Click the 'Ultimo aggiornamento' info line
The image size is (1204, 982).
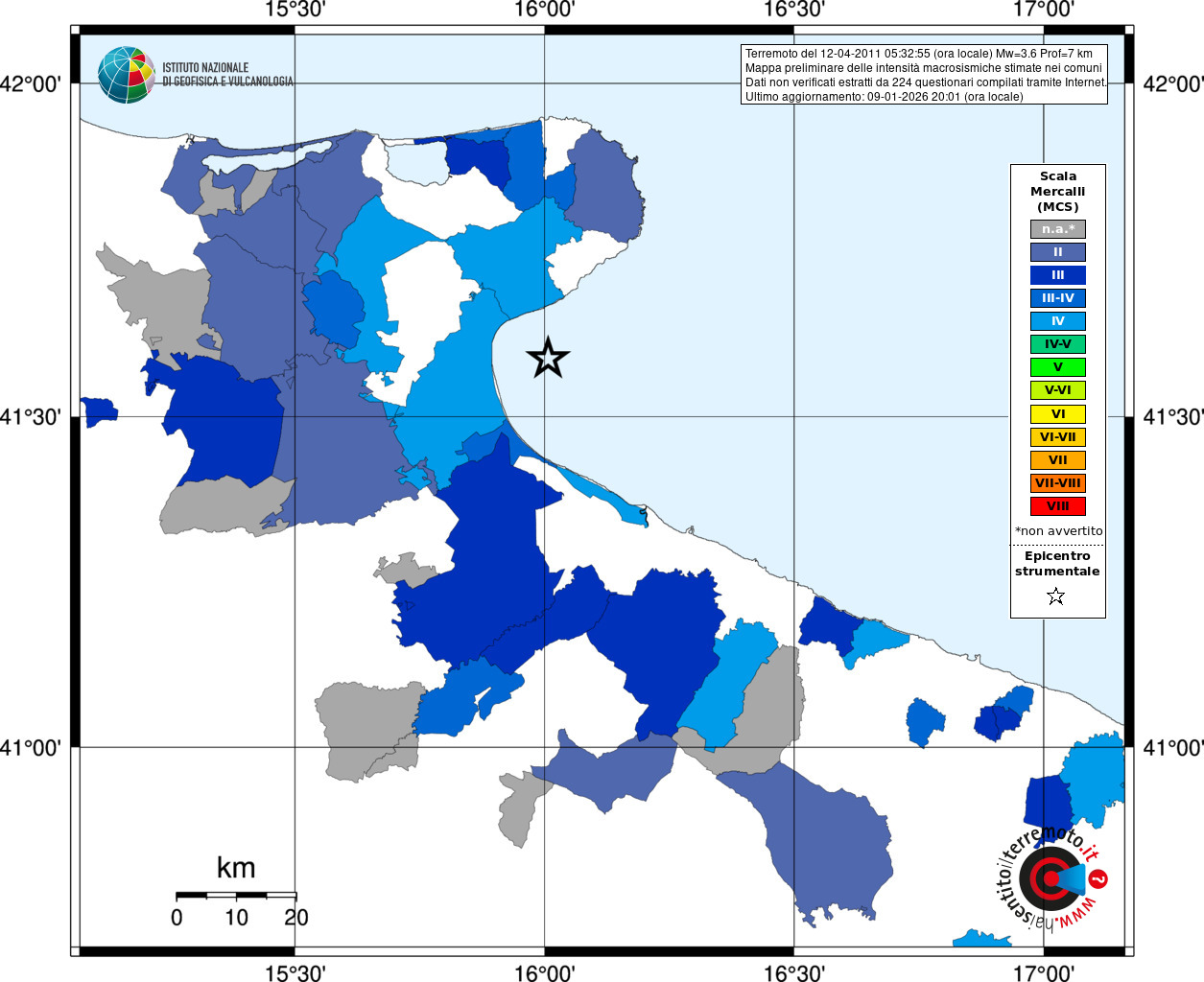pos(885,97)
